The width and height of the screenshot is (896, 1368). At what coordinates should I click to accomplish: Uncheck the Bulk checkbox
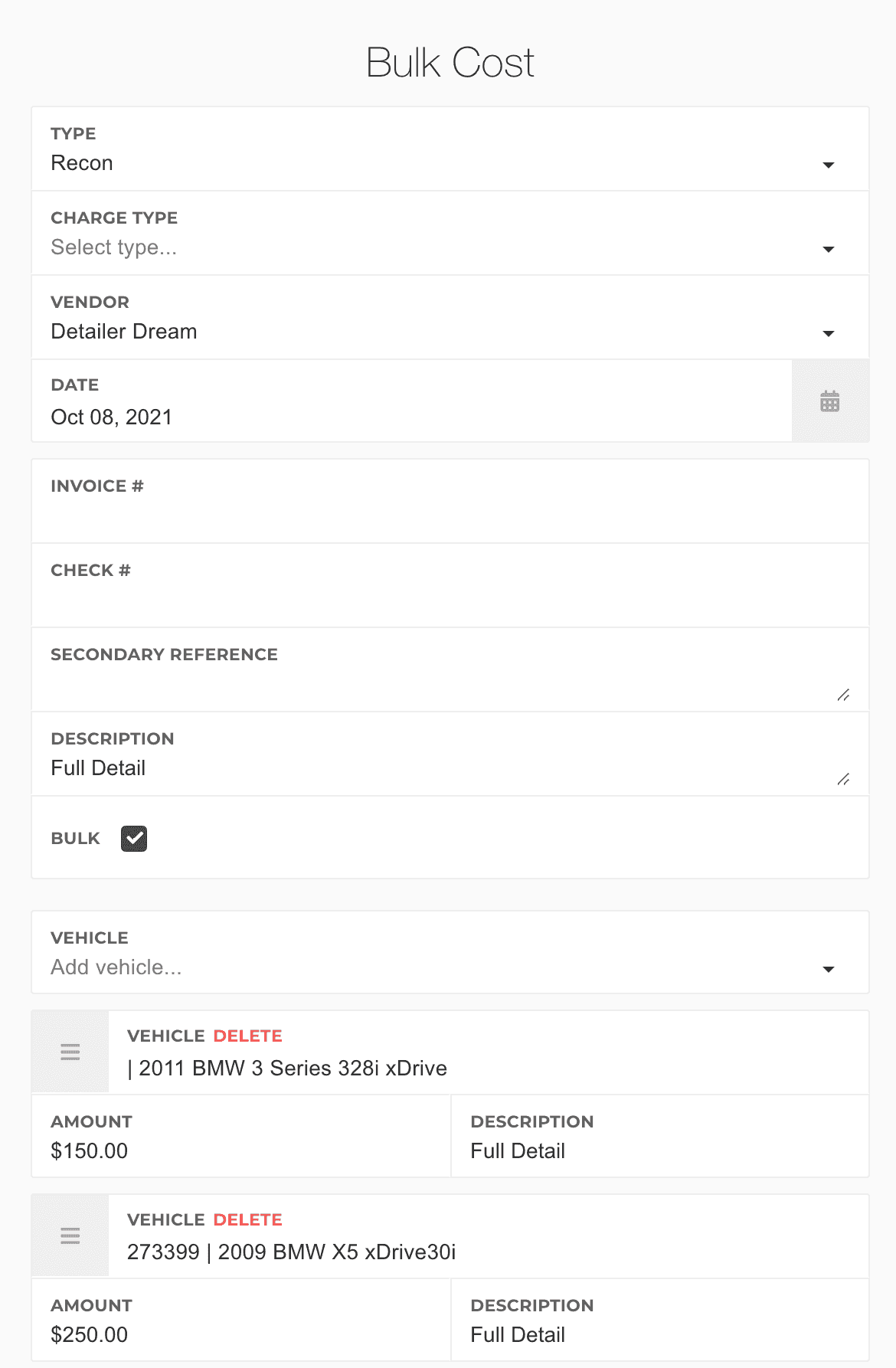tap(134, 839)
